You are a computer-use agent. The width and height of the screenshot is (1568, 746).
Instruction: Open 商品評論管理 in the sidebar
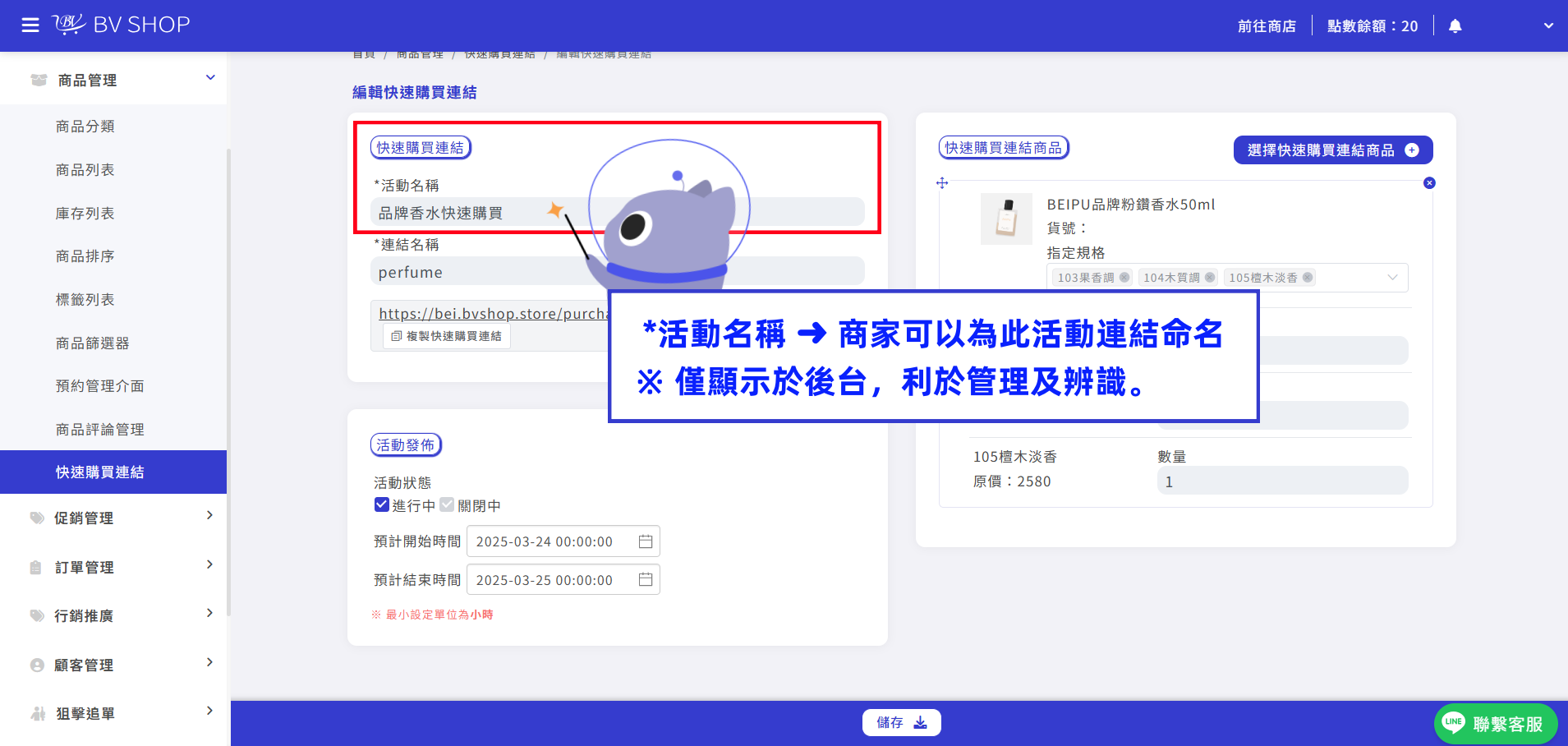(100, 430)
